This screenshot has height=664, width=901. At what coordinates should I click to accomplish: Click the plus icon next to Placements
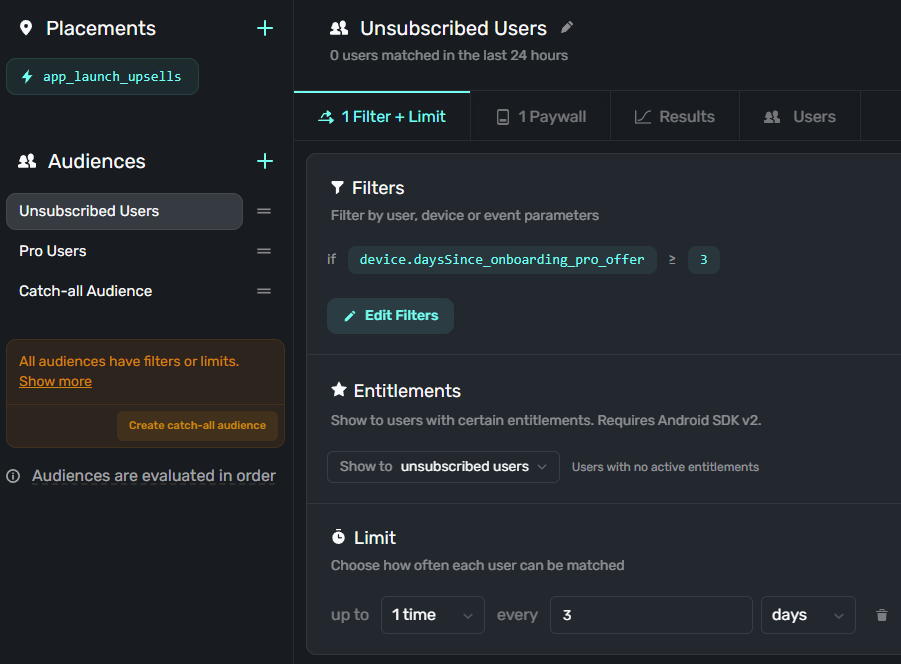(265, 28)
